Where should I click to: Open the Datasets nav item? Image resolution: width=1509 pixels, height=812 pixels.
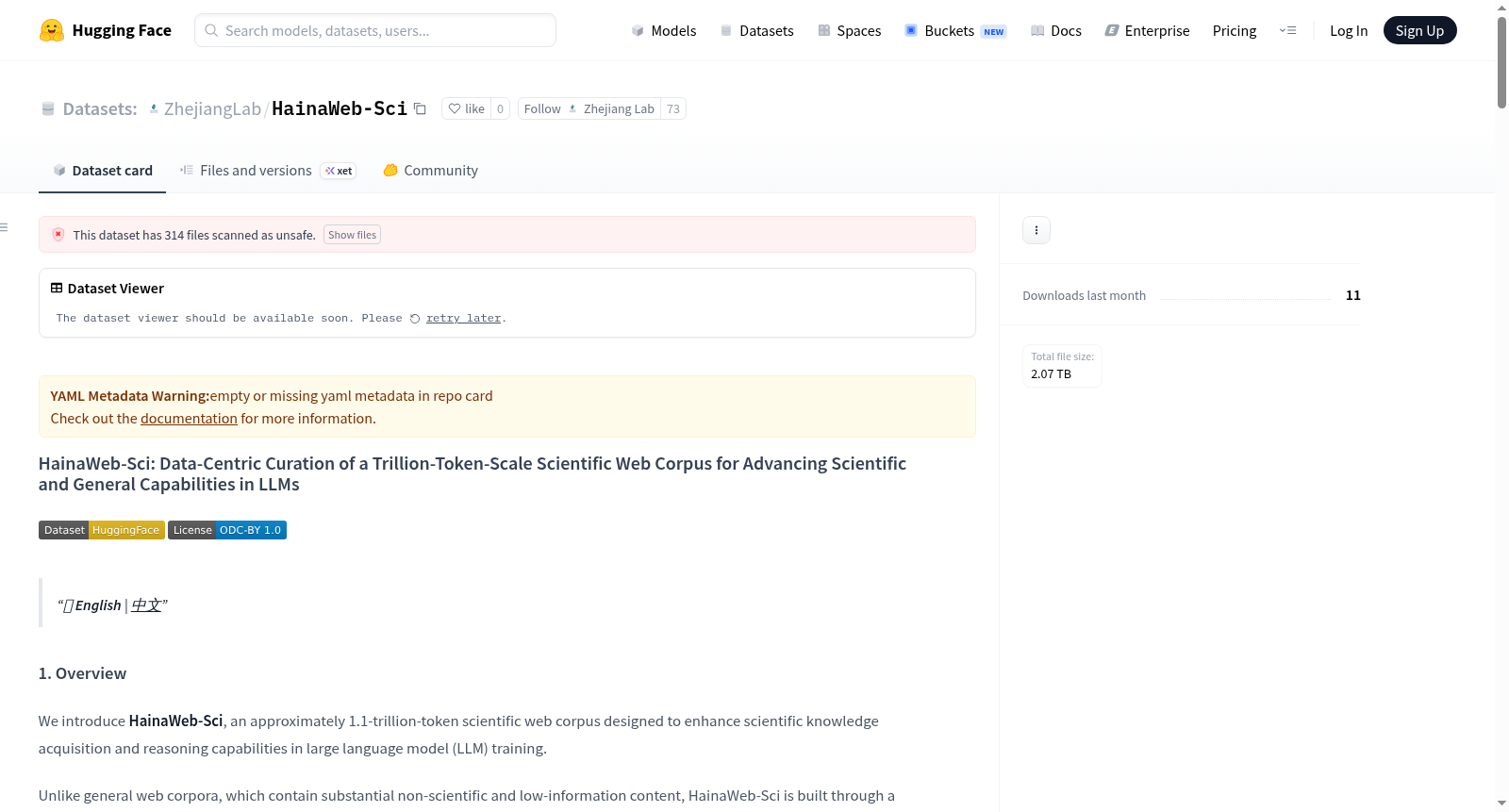757,30
